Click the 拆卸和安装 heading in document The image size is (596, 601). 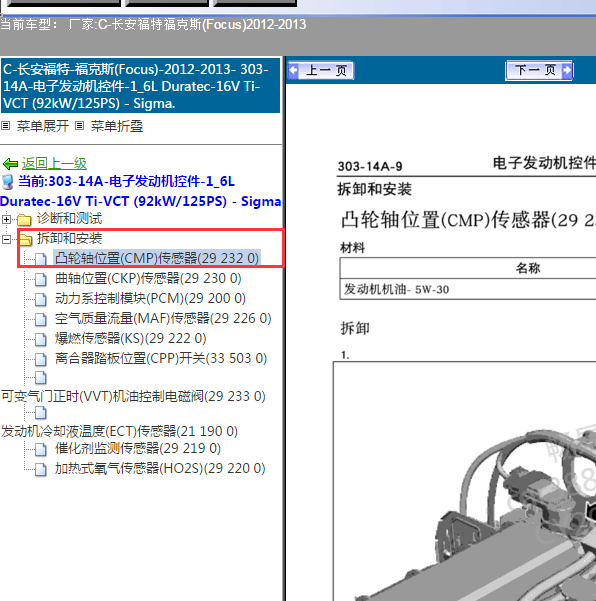374,189
